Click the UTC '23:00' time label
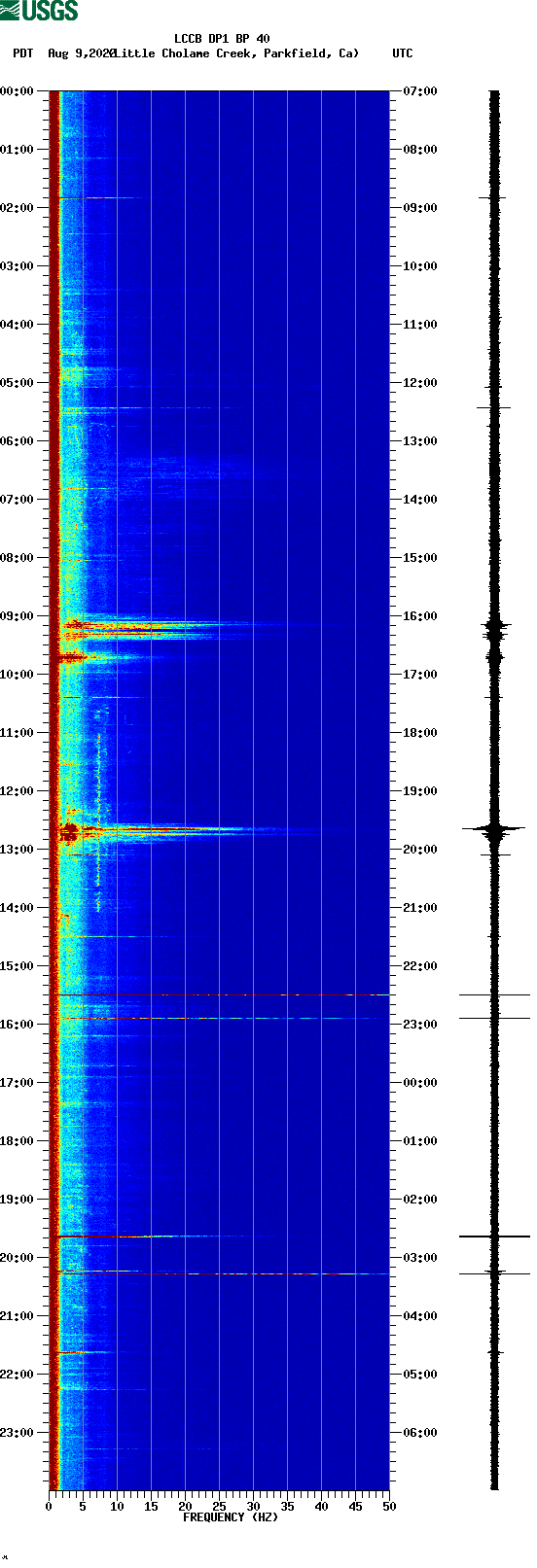Viewport: 537px width, 1568px height. pos(420,1025)
